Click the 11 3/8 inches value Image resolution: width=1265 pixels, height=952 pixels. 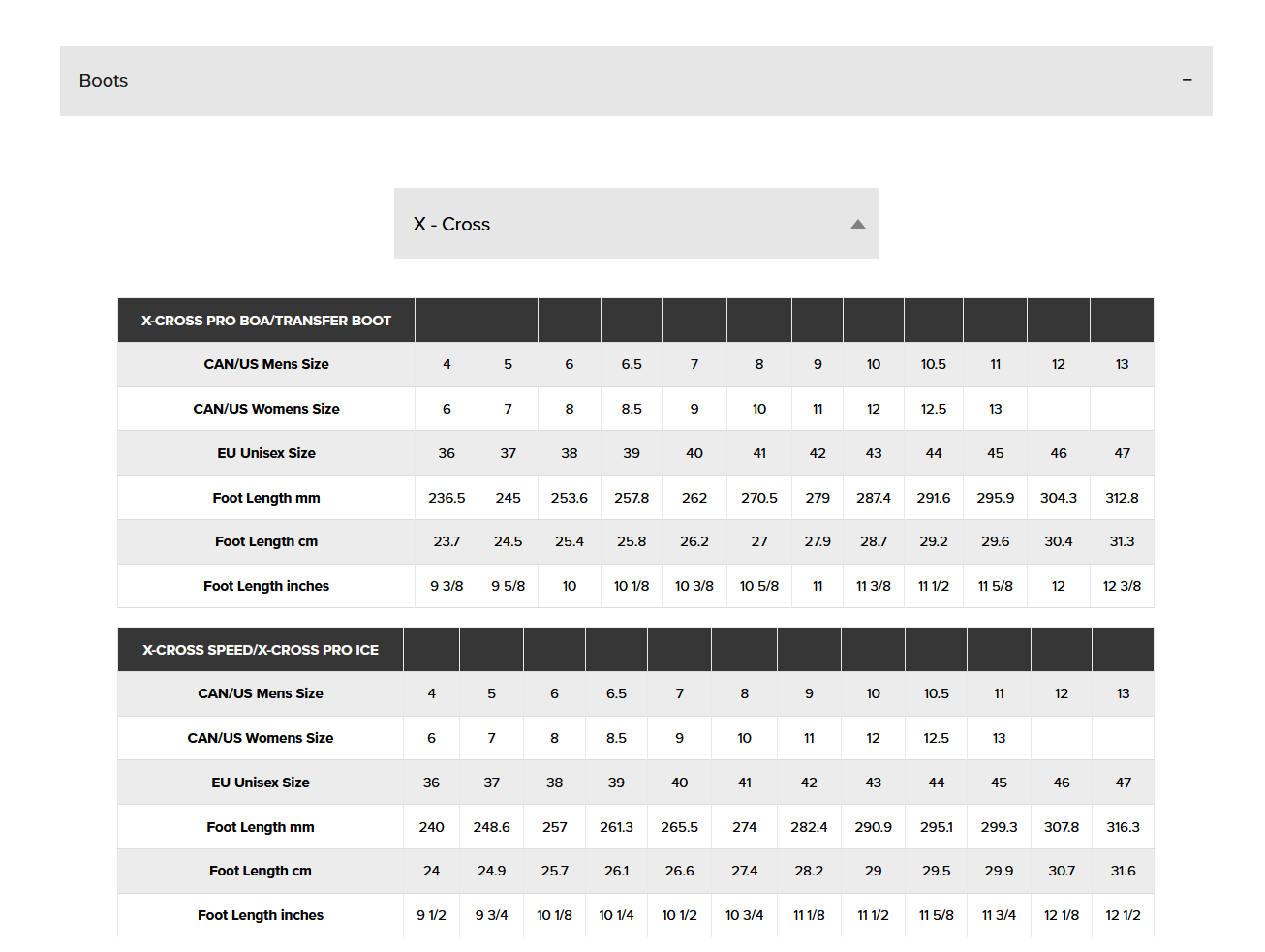click(x=874, y=586)
